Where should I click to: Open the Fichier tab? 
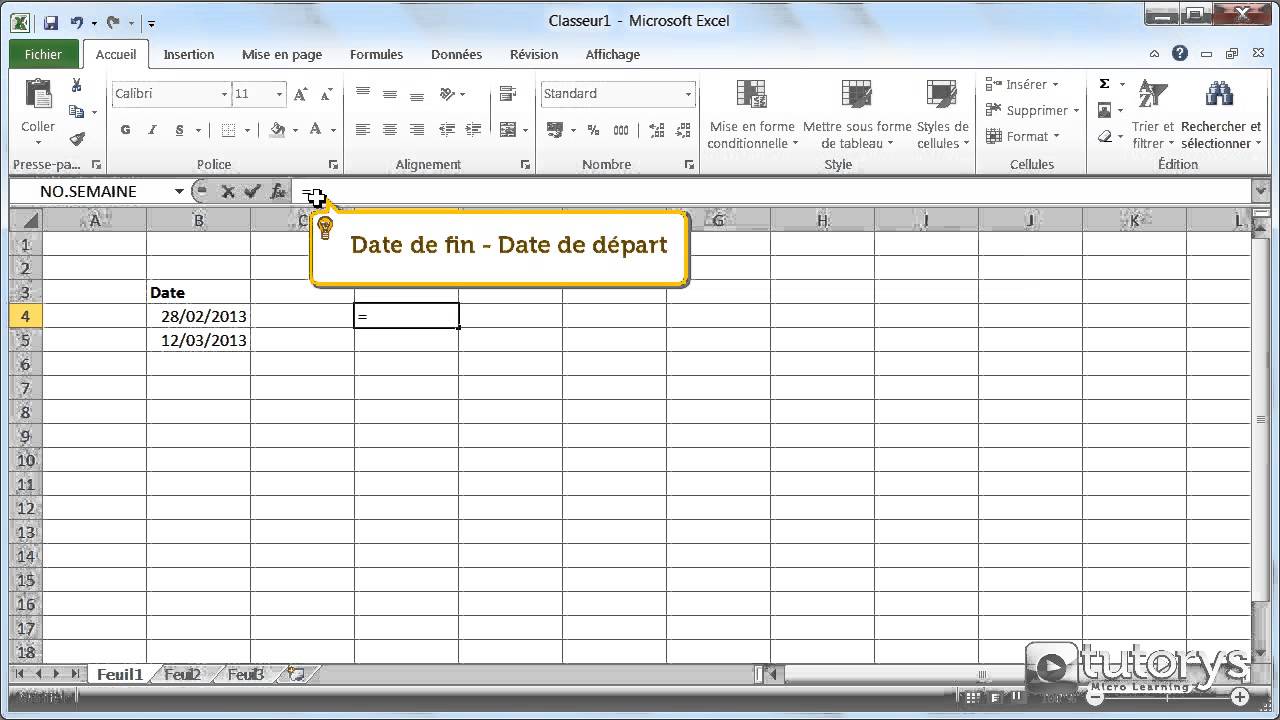pos(43,54)
